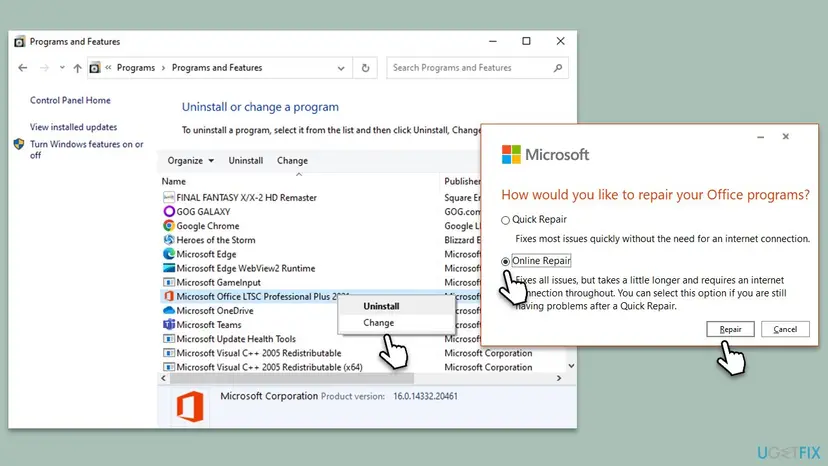828x466 pixels.
Task: Select the Microsoft Teams row text
Action: click(x=209, y=325)
